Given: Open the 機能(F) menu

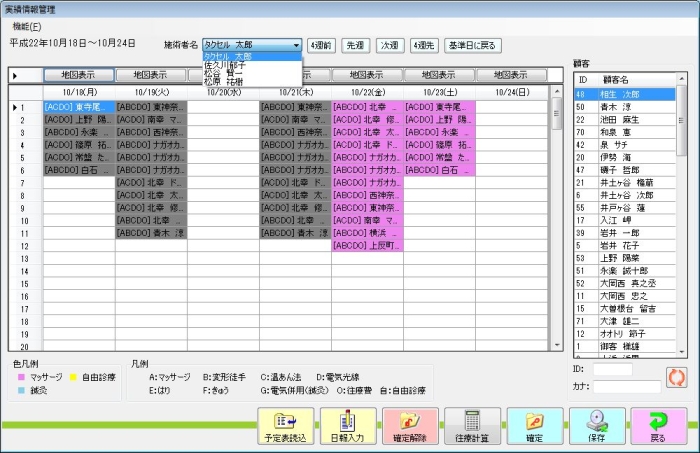Looking at the screenshot, I should pyautogui.click(x=27, y=27).
